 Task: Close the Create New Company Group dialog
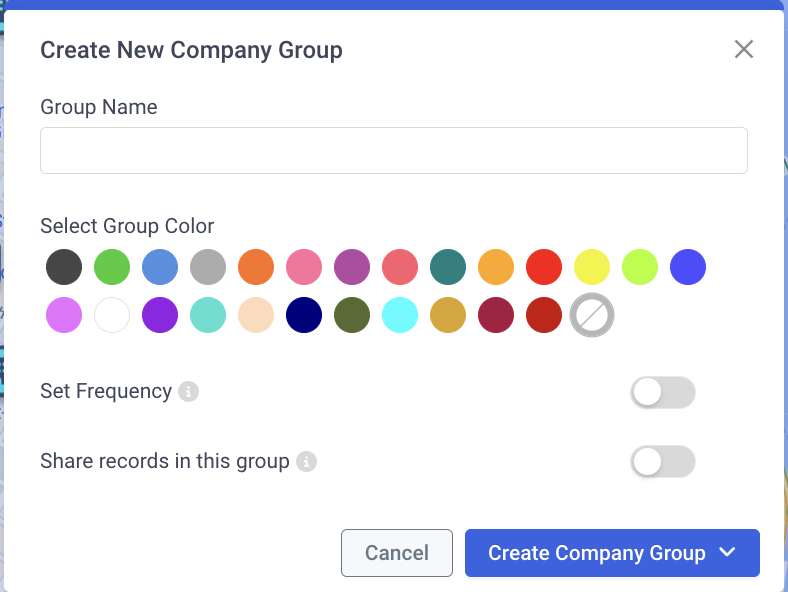point(744,49)
